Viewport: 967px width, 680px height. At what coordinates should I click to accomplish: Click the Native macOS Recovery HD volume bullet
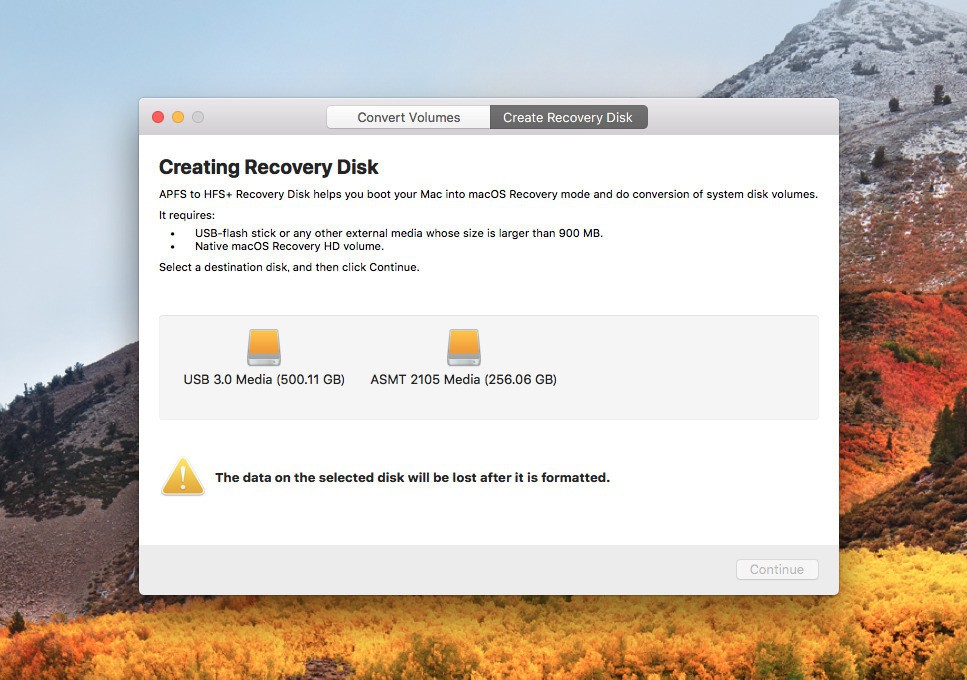pyautogui.click(x=289, y=246)
